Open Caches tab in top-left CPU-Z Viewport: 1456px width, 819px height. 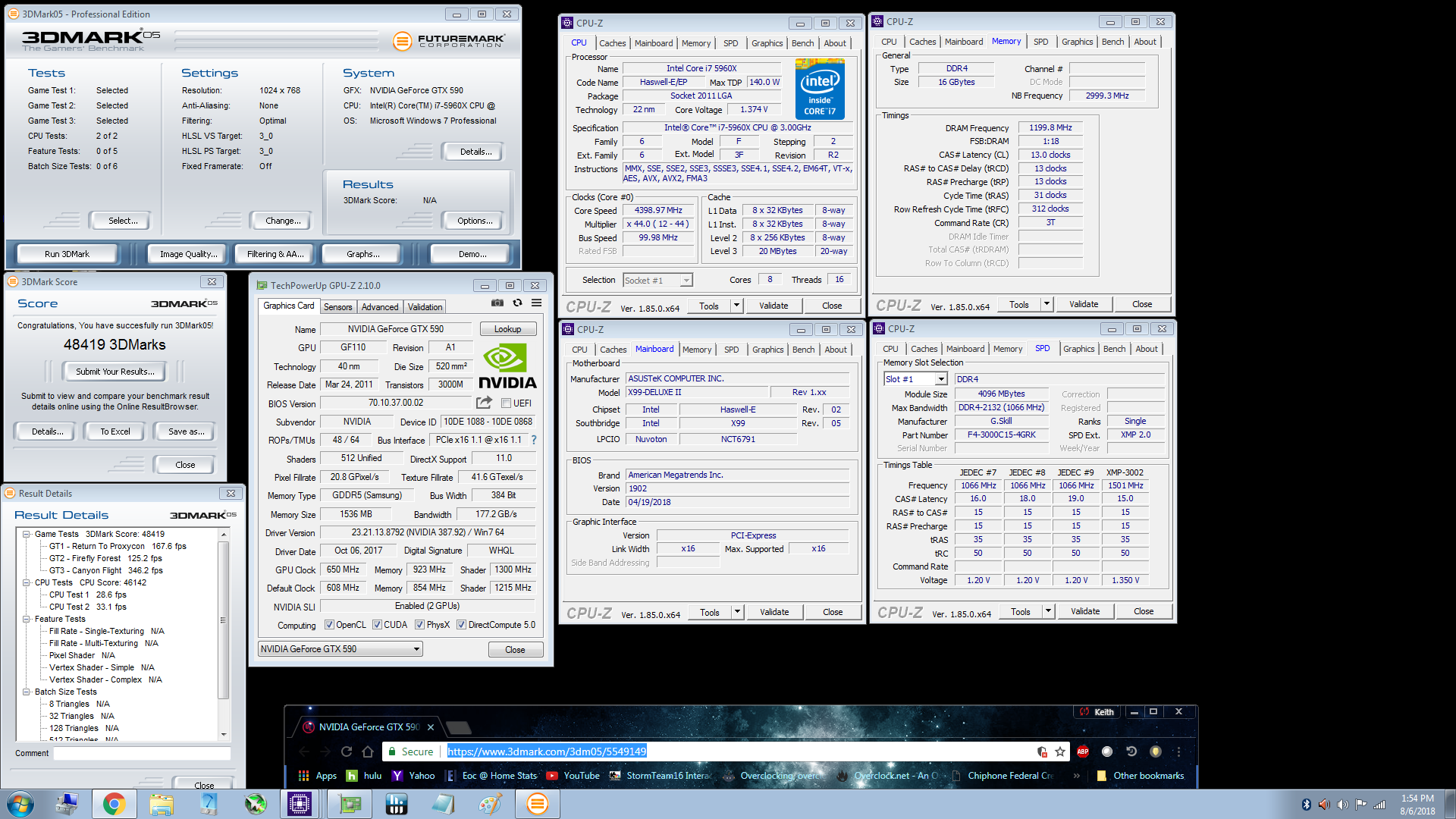[x=613, y=43]
